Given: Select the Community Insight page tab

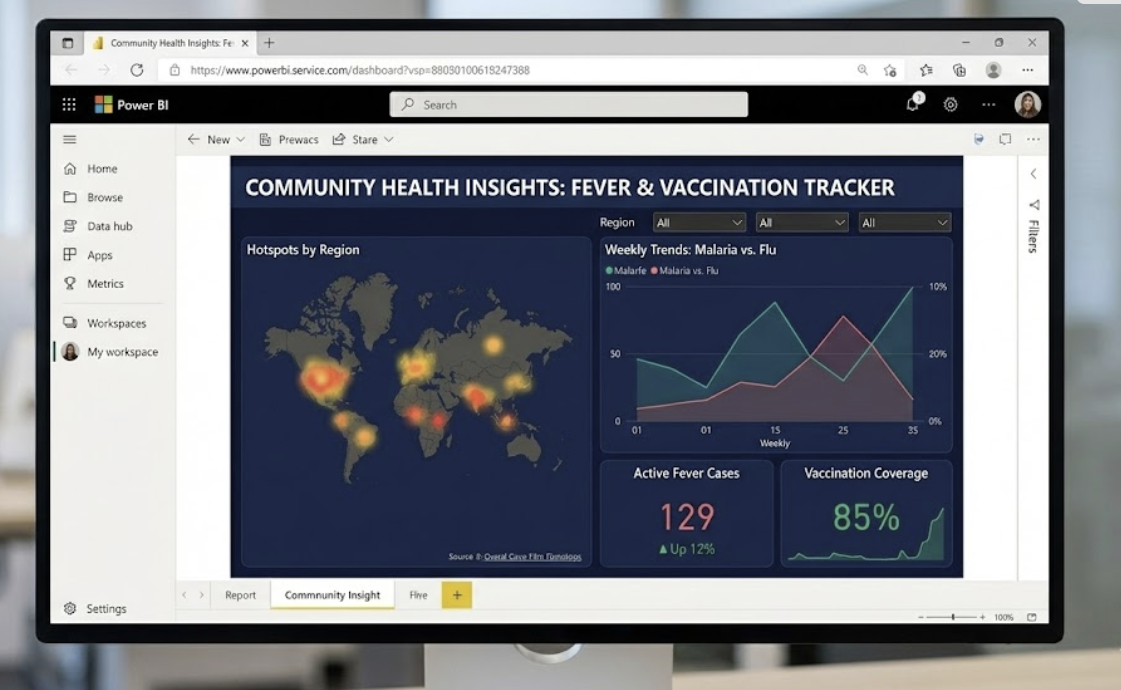Looking at the screenshot, I should pyautogui.click(x=331, y=594).
